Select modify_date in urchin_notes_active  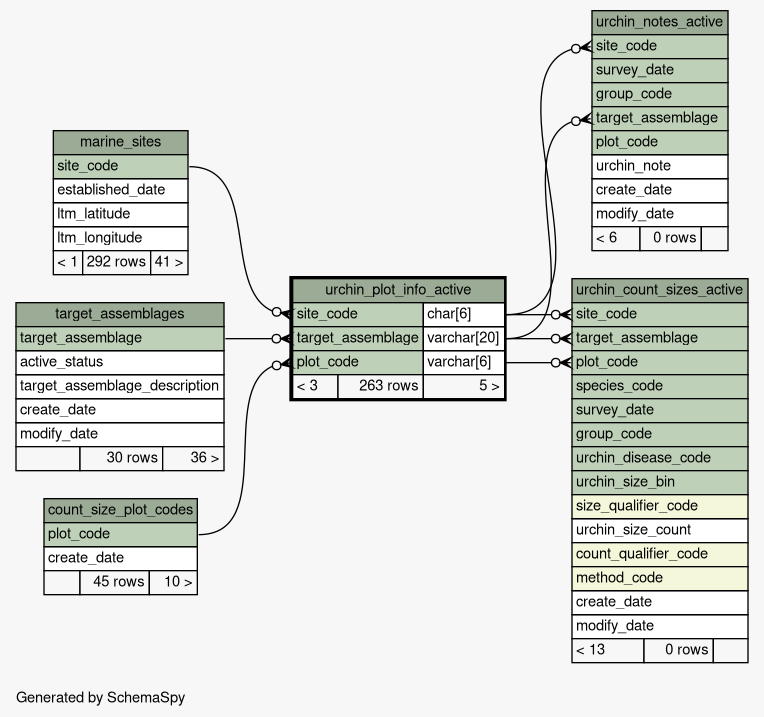click(660, 214)
